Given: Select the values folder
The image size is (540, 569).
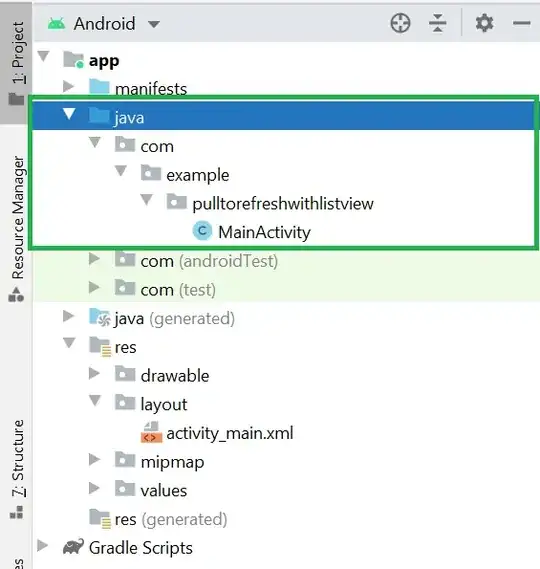Looking at the screenshot, I should [x=164, y=491].
